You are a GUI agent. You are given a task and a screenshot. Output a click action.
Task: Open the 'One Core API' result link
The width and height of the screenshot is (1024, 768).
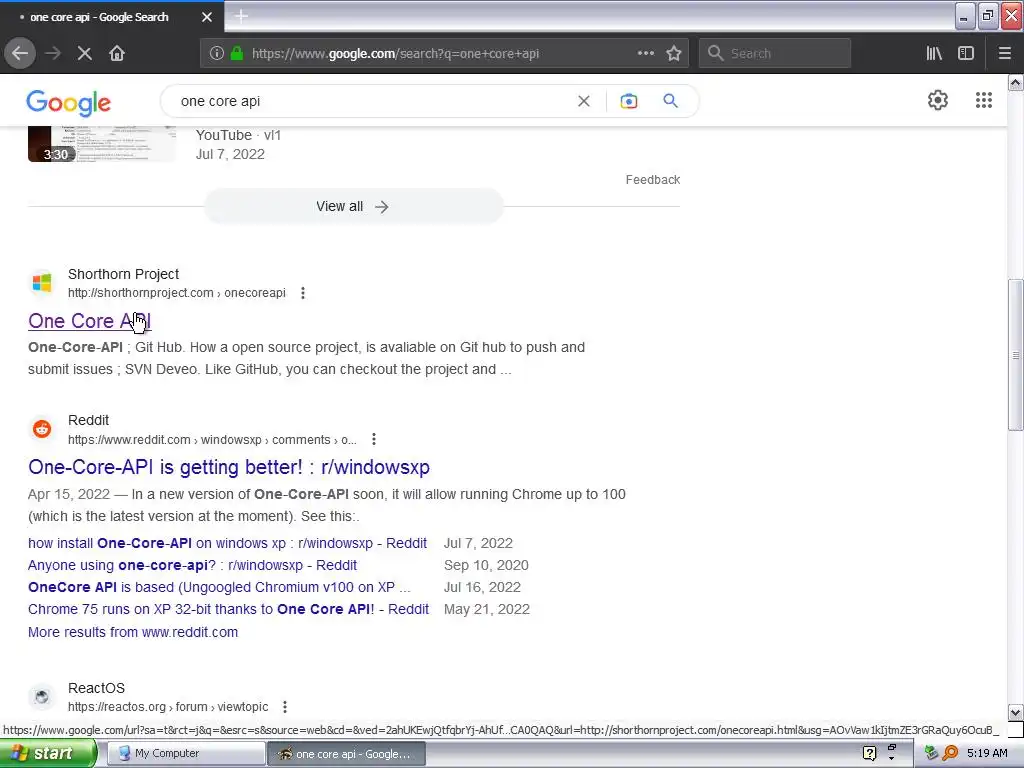(x=89, y=321)
